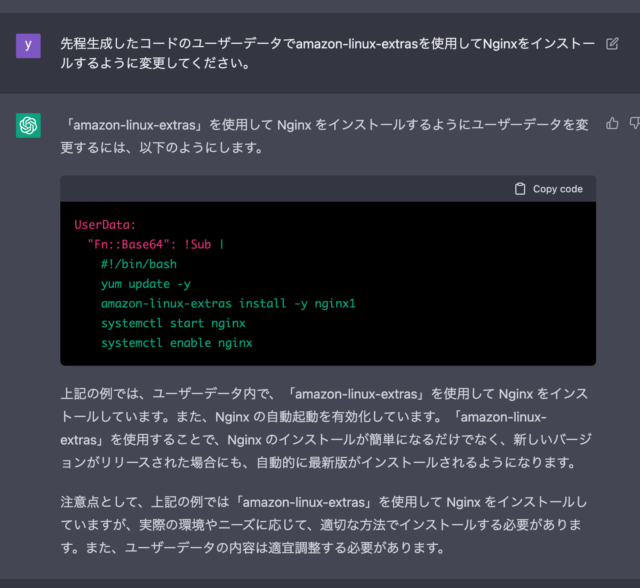This screenshot has width=640, height=588.
Task: Click the 'UserData:' line in code
Action: [105, 225]
